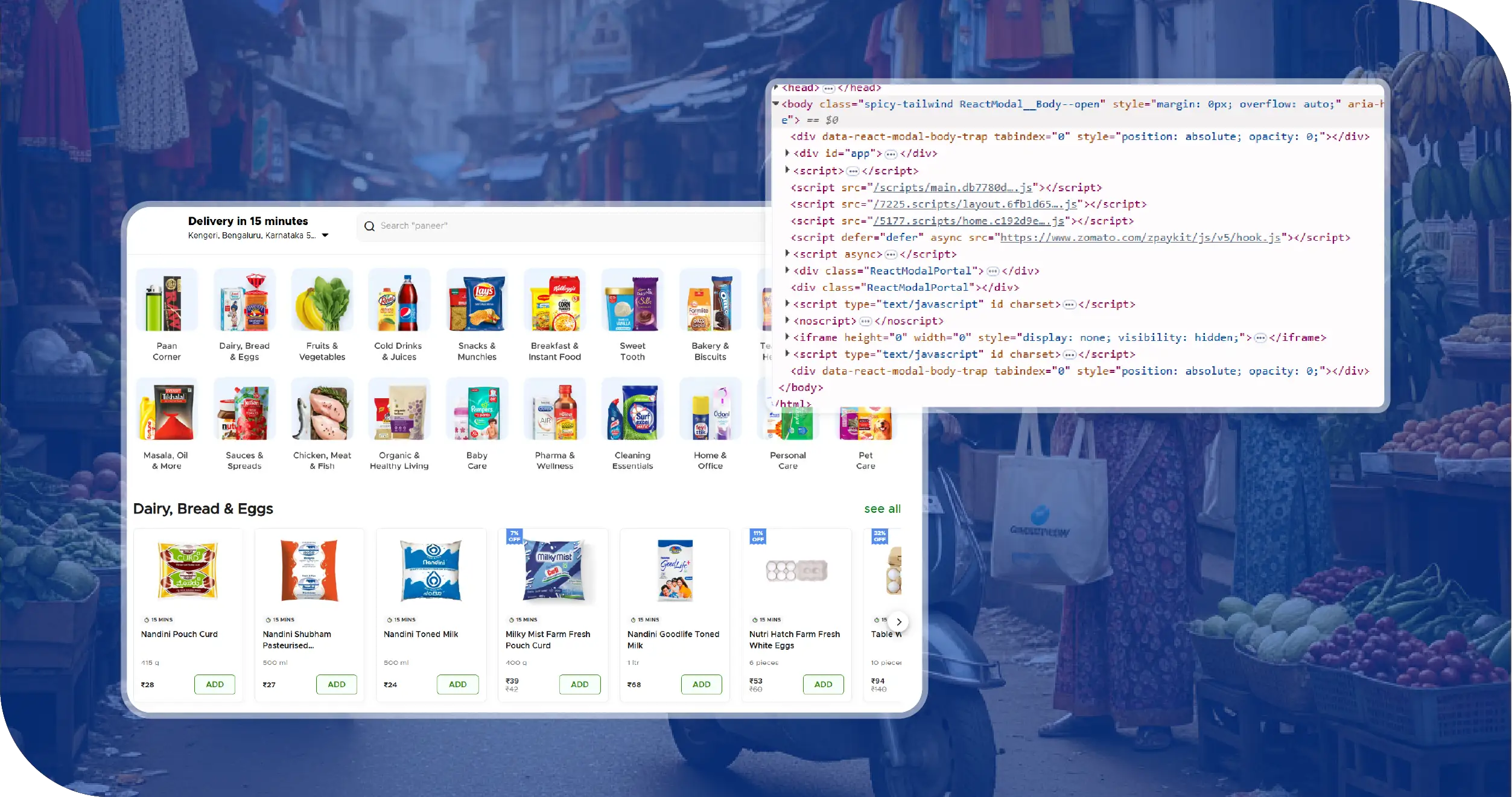This screenshot has width=1512, height=797.
Task: Expand the head element in the inspector
Action: 776,87
